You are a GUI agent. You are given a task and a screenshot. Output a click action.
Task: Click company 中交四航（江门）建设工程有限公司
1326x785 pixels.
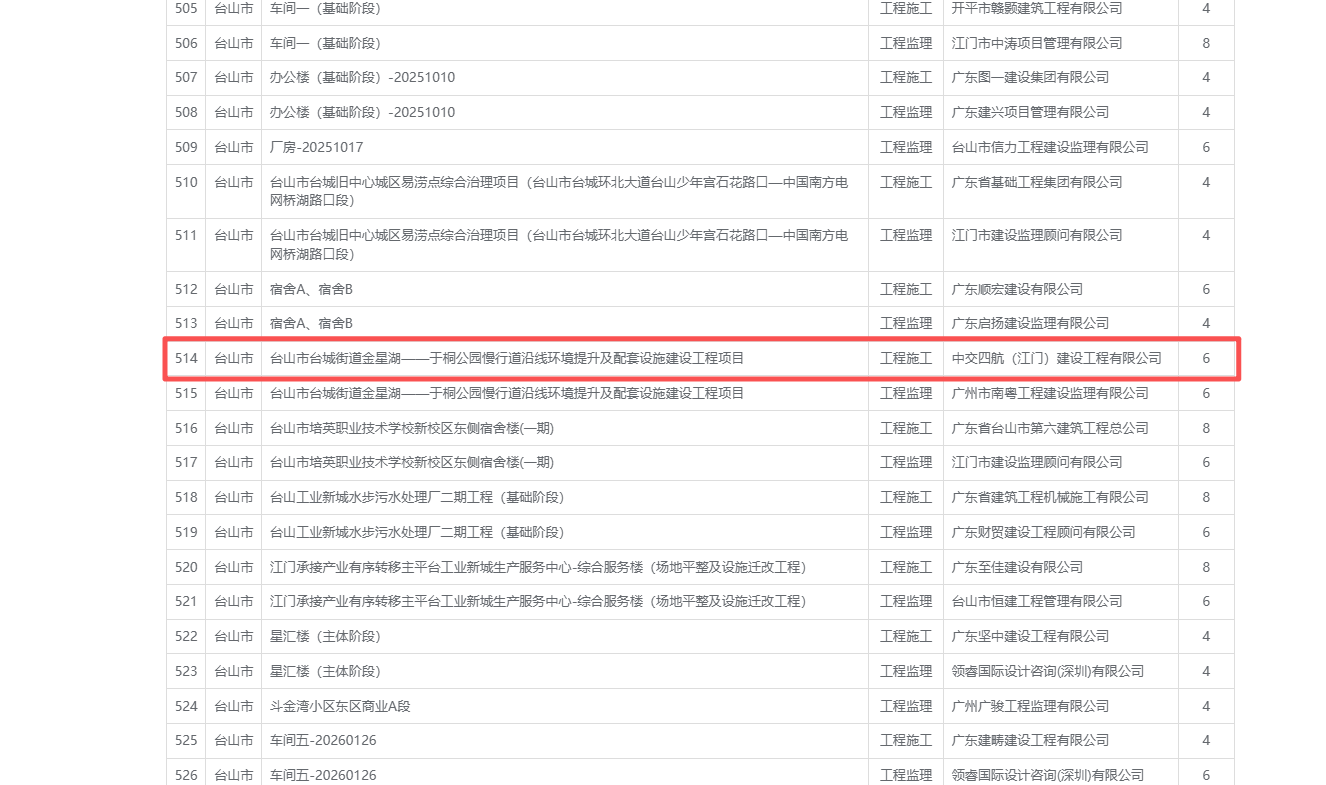tap(1056, 358)
